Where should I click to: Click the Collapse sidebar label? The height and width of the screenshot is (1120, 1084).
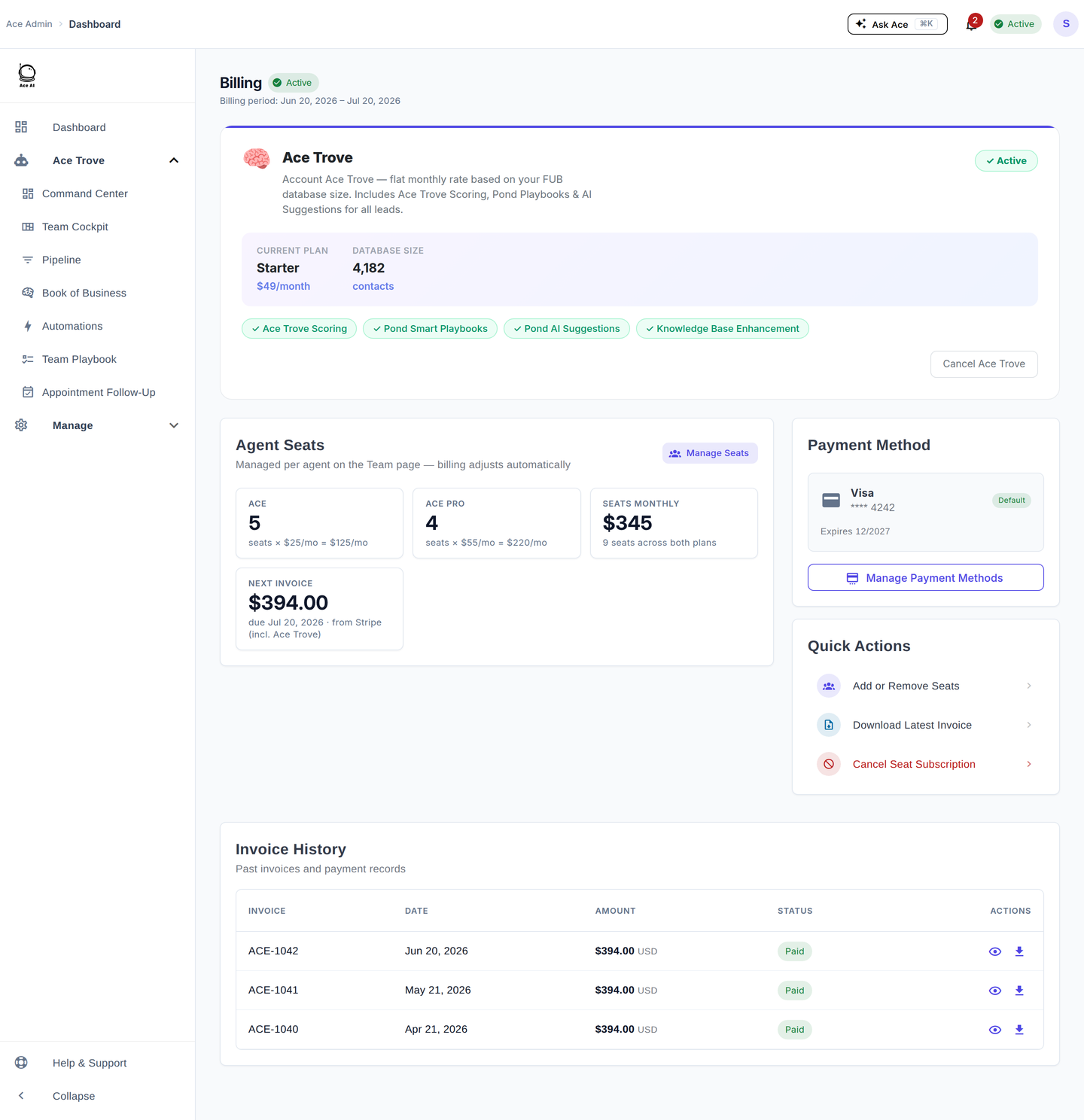coord(74,1096)
